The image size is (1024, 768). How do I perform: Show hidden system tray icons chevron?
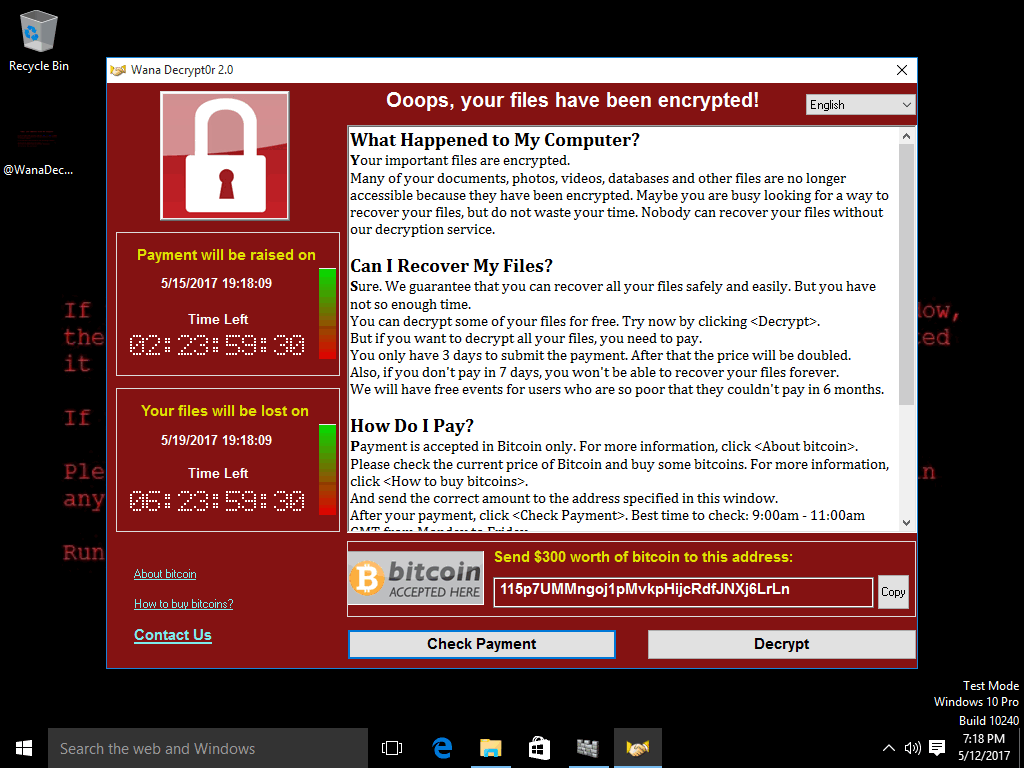[x=889, y=748]
